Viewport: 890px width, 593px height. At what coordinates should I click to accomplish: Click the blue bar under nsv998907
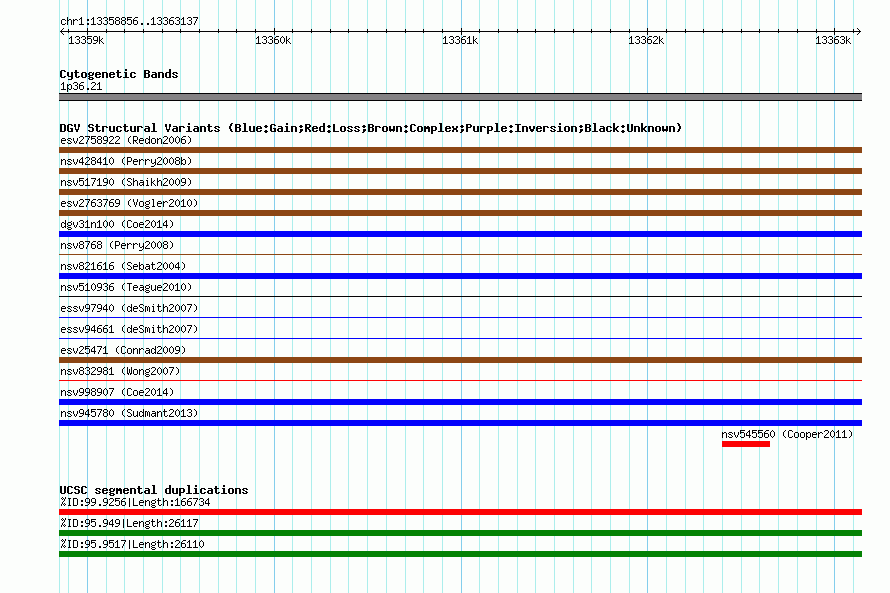click(x=460, y=402)
